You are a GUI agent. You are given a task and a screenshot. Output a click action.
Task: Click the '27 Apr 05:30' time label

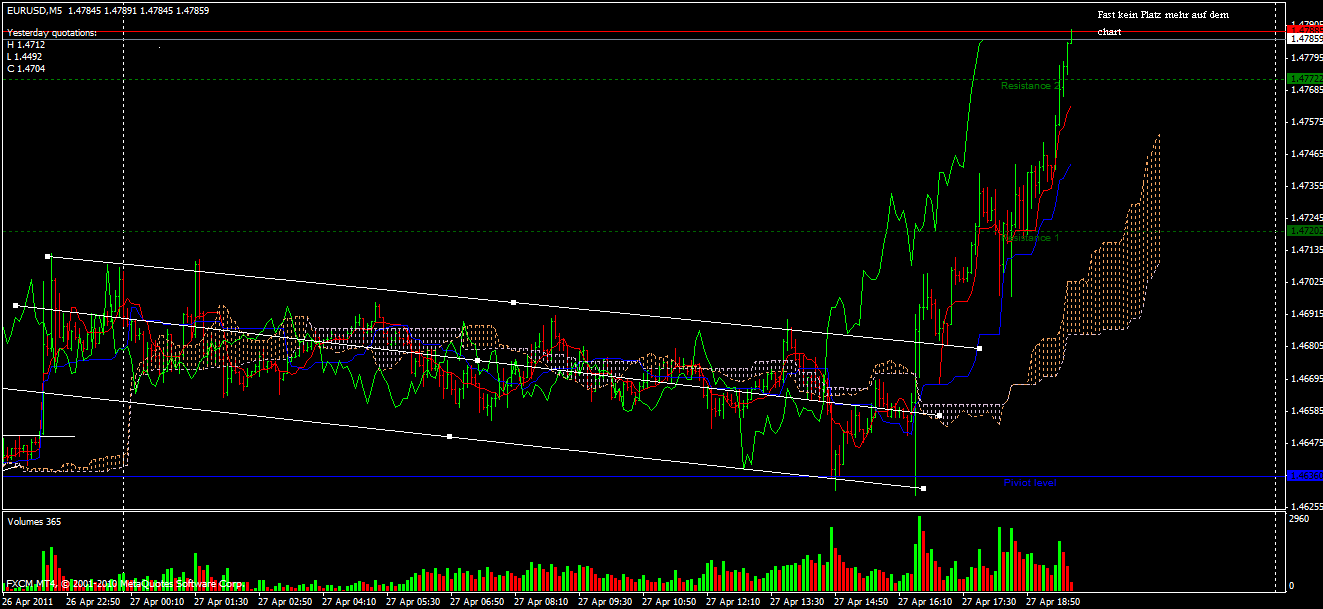pyautogui.click(x=414, y=602)
